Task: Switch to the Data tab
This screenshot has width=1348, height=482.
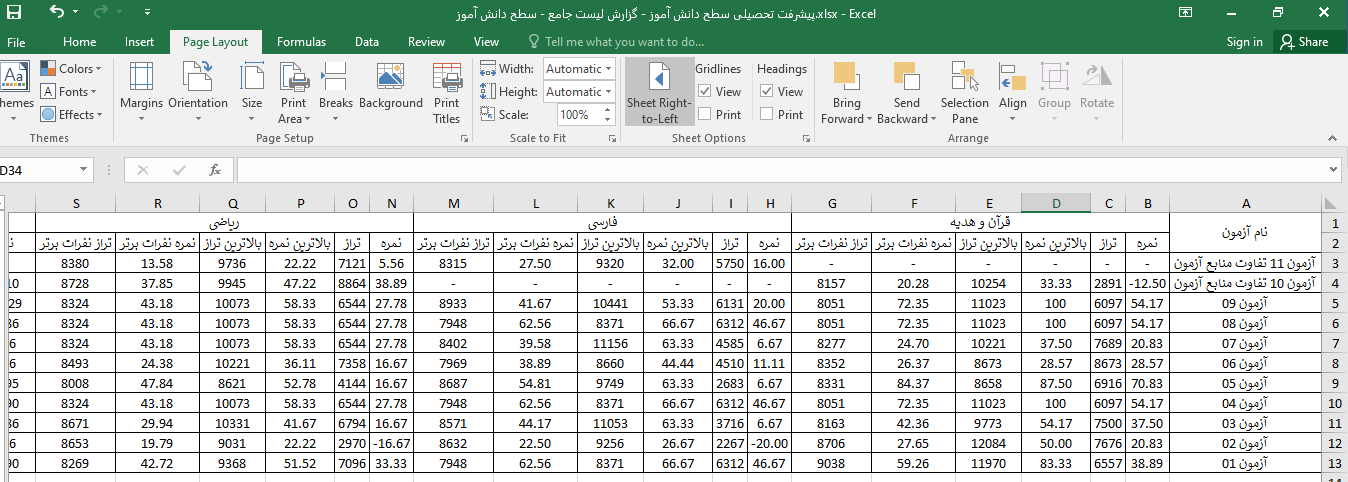Action: (x=366, y=42)
